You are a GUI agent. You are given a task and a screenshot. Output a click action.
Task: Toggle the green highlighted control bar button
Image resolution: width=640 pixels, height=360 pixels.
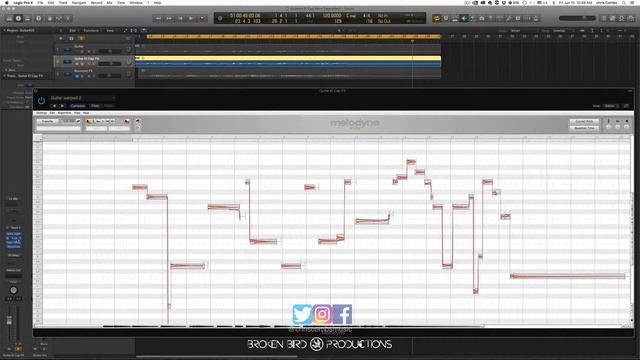point(464,18)
